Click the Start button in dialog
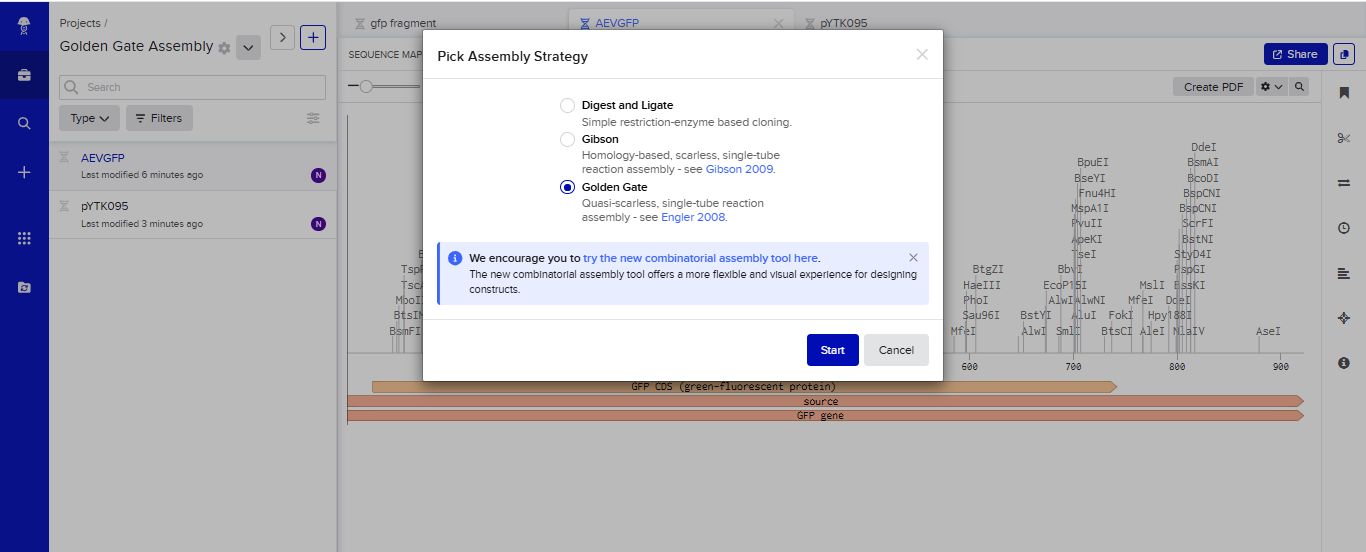The height and width of the screenshot is (552, 1366). pyautogui.click(x=833, y=350)
